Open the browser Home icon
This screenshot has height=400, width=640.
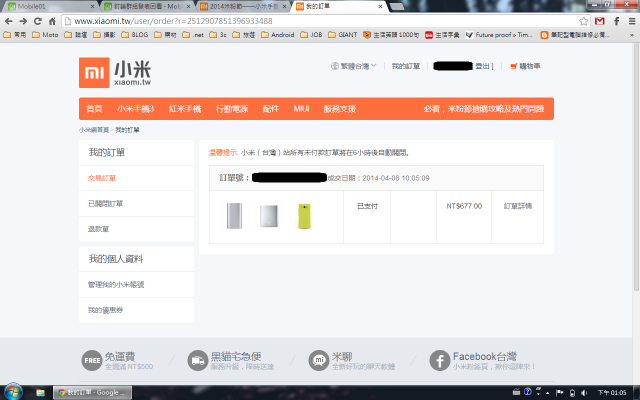[x=52, y=21]
